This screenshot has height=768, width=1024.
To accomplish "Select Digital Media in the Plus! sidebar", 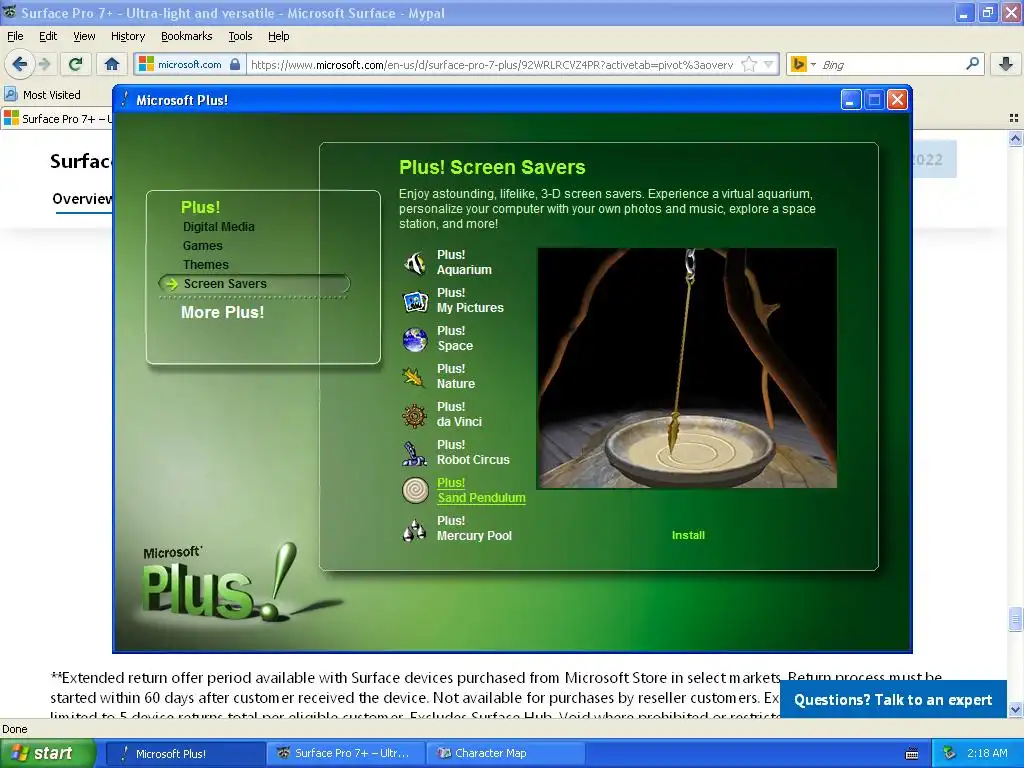I will (219, 227).
